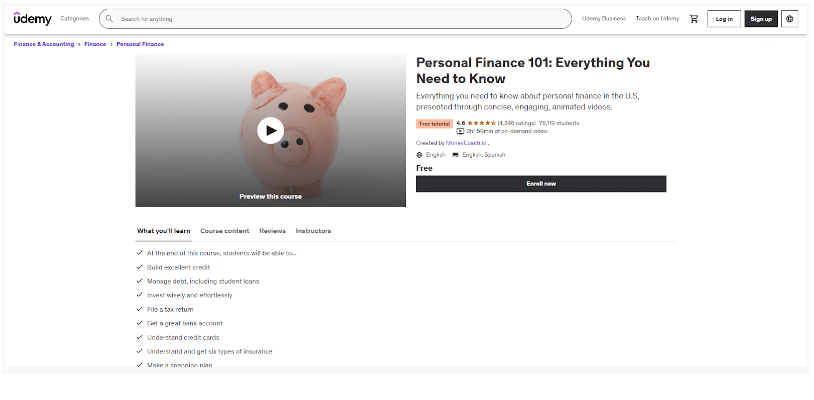Open the language globe button
Image resolution: width=814 pixels, height=400 pixels.
[x=790, y=19]
